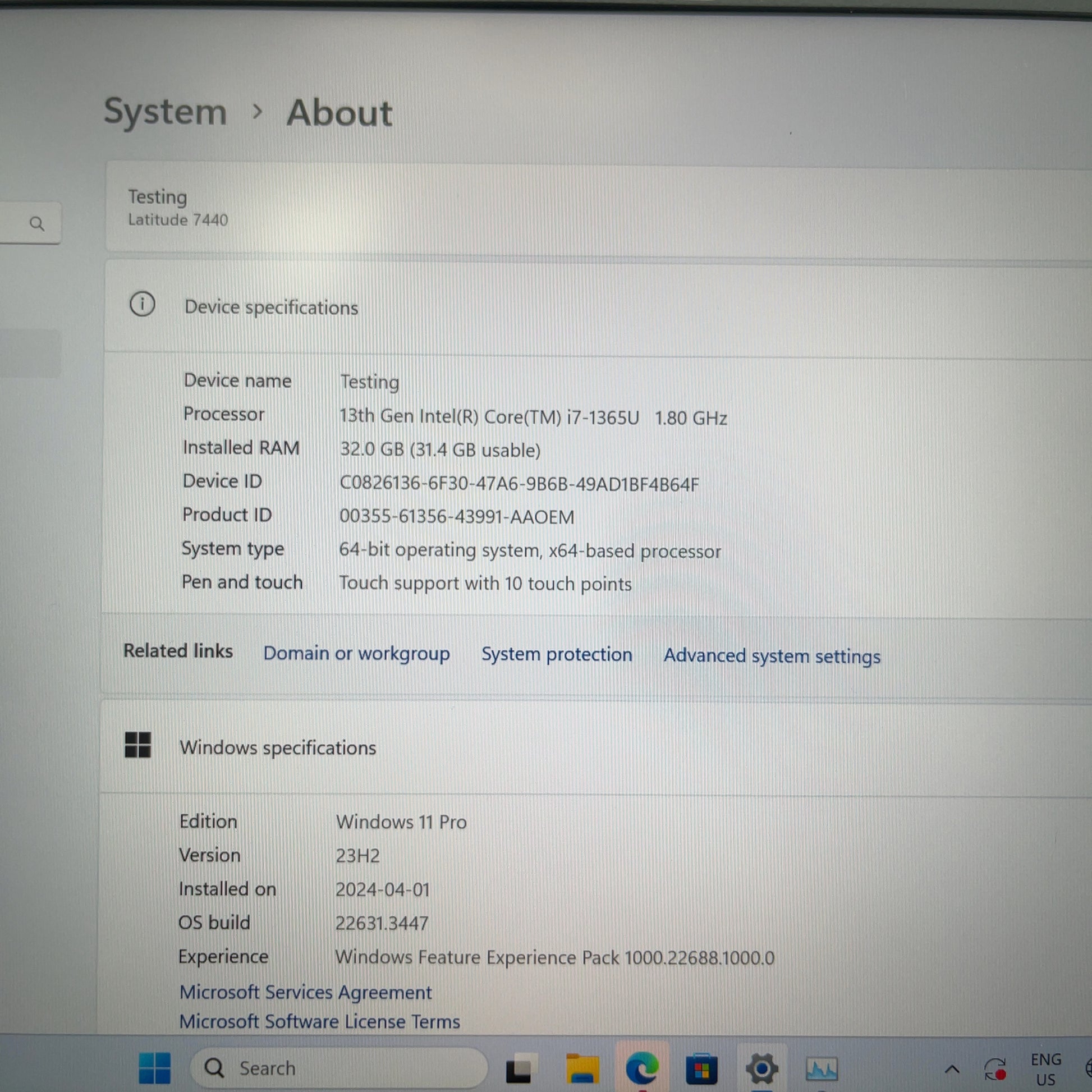Click the taskbar Search box
This screenshot has width=1092, height=1092.
(338, 1068)
